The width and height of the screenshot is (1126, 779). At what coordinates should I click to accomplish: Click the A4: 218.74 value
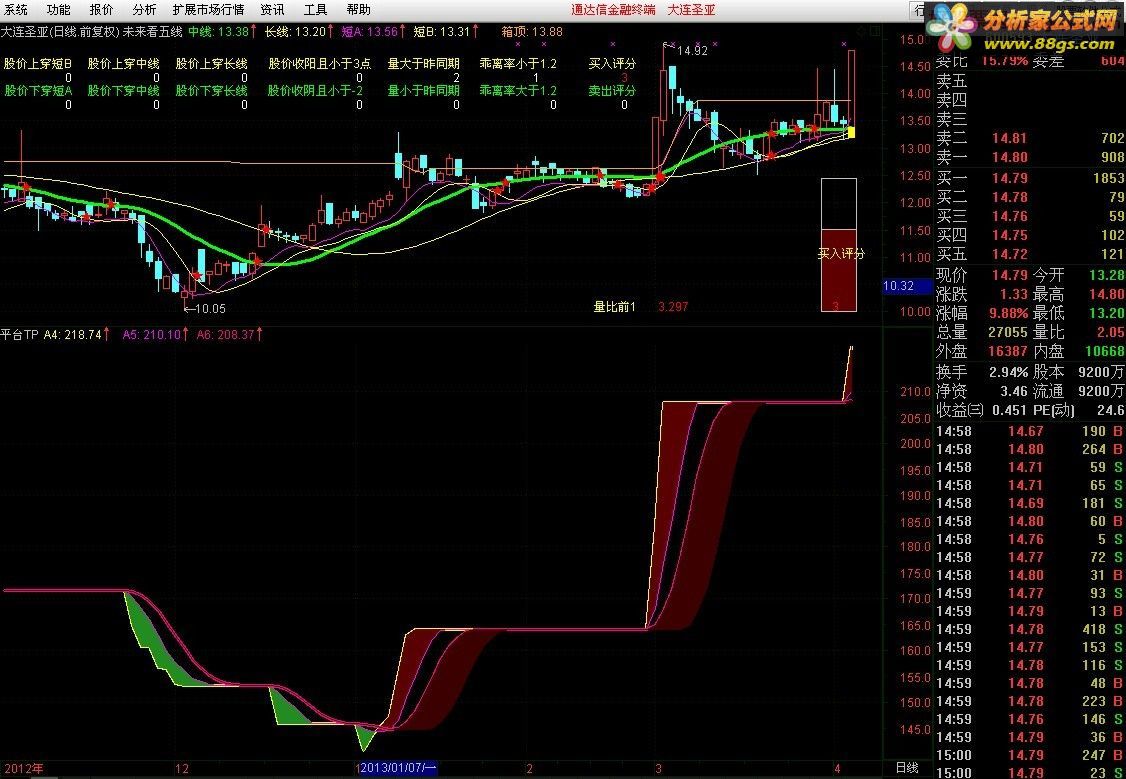pos(77,334)
